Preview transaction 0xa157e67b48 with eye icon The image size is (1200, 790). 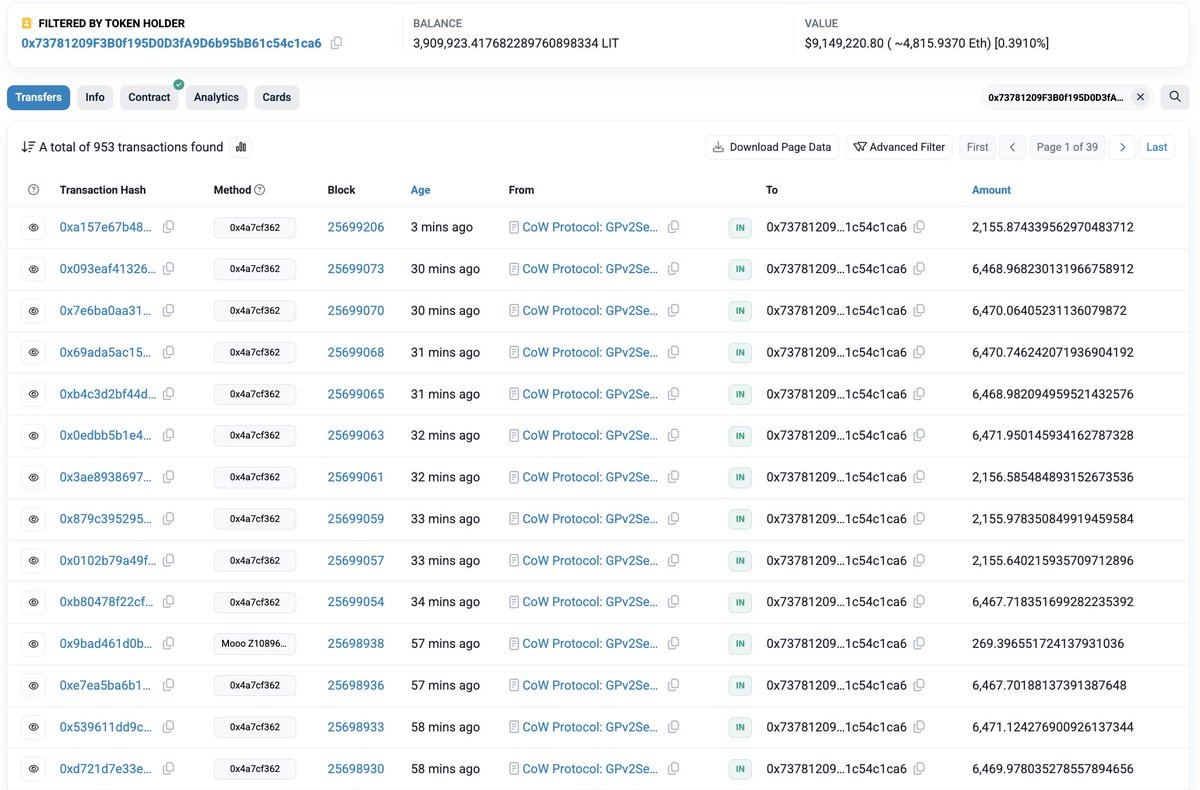pos(33,228)
